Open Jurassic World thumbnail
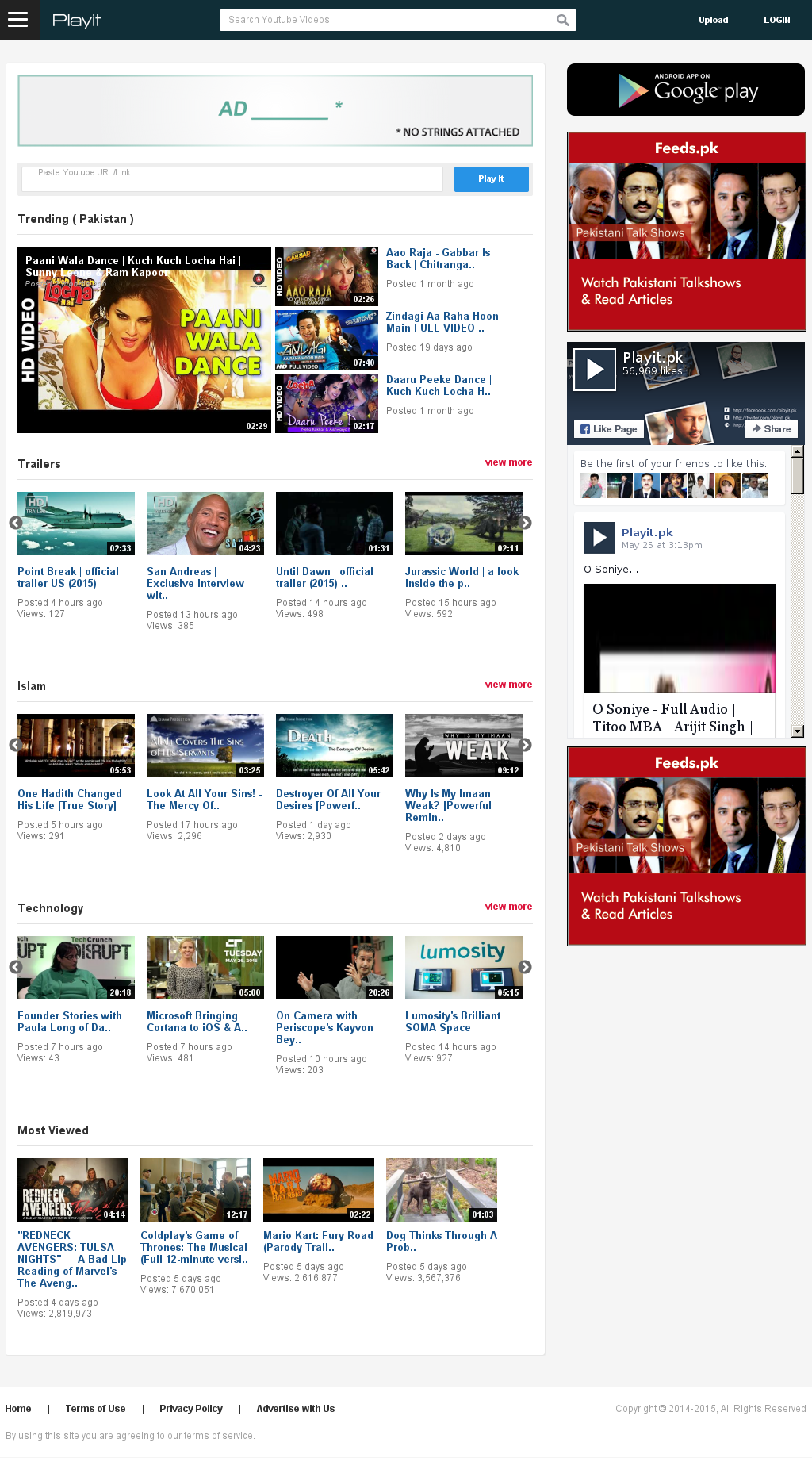 click(464, 524)
